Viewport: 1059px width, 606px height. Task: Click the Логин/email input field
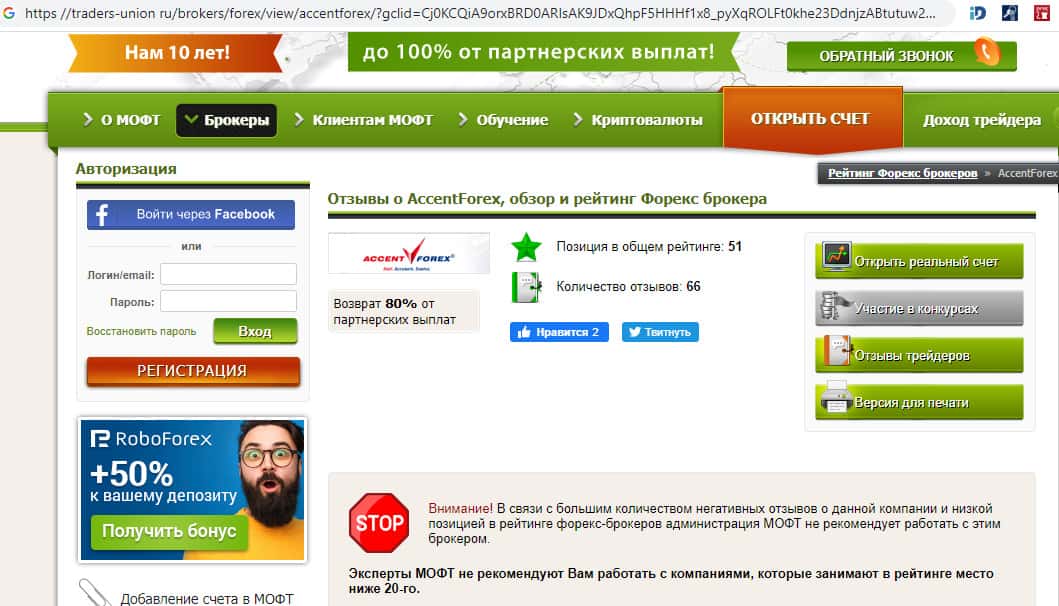click(228, 274)
